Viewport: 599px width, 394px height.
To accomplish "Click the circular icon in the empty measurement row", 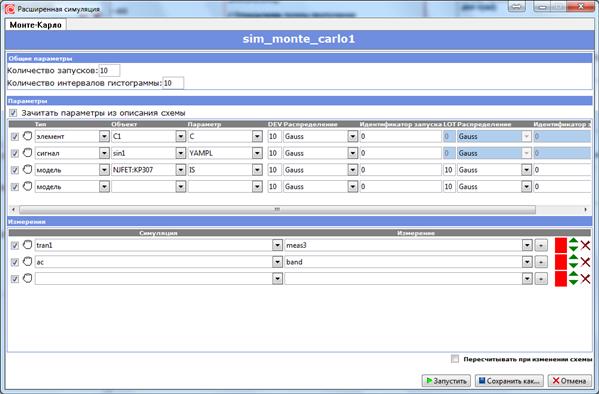I will point(28,278).
